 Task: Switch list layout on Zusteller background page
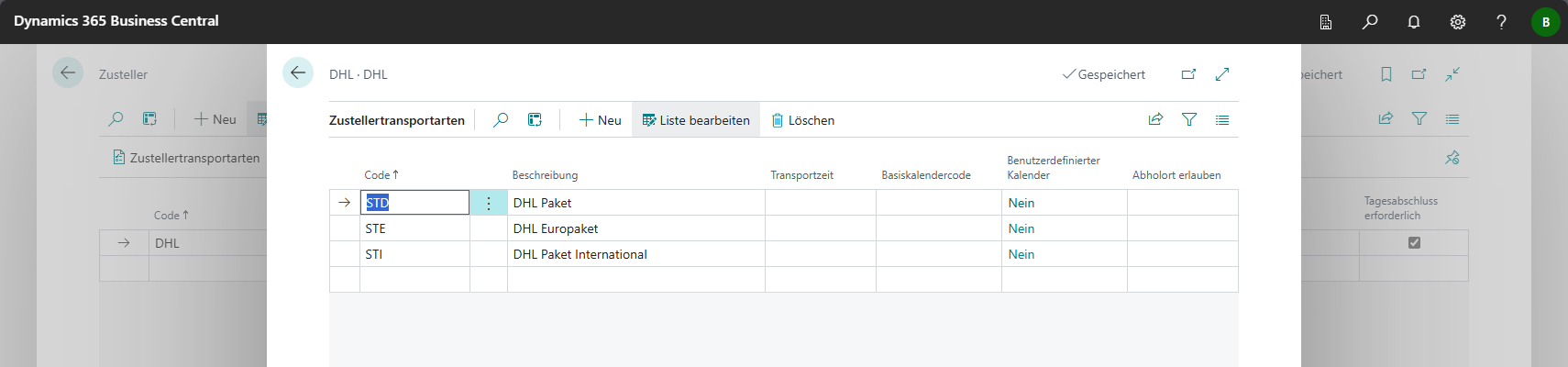pyautogui.click(x=1452, y=118)
